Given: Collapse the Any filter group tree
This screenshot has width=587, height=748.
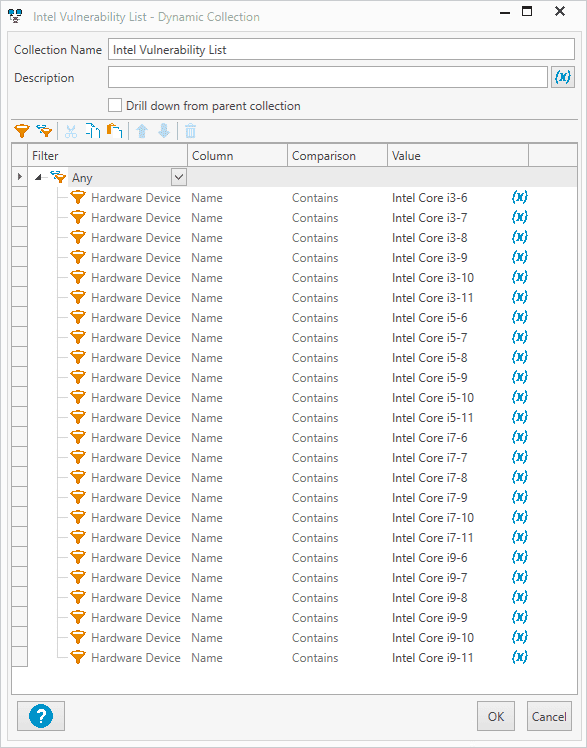Looking at the screenshot, I should (x=38, y=177).
